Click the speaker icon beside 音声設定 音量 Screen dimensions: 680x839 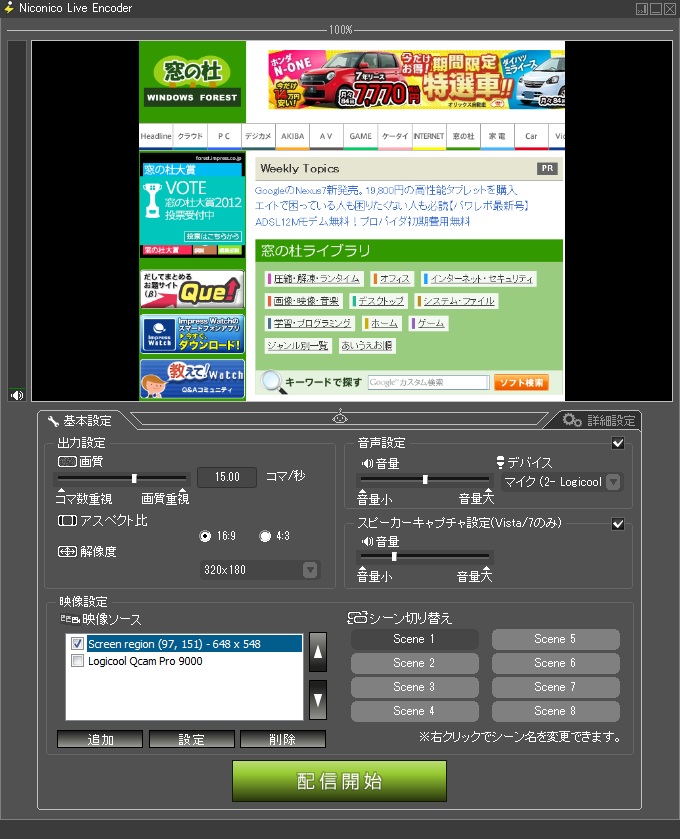click(367, 463)
